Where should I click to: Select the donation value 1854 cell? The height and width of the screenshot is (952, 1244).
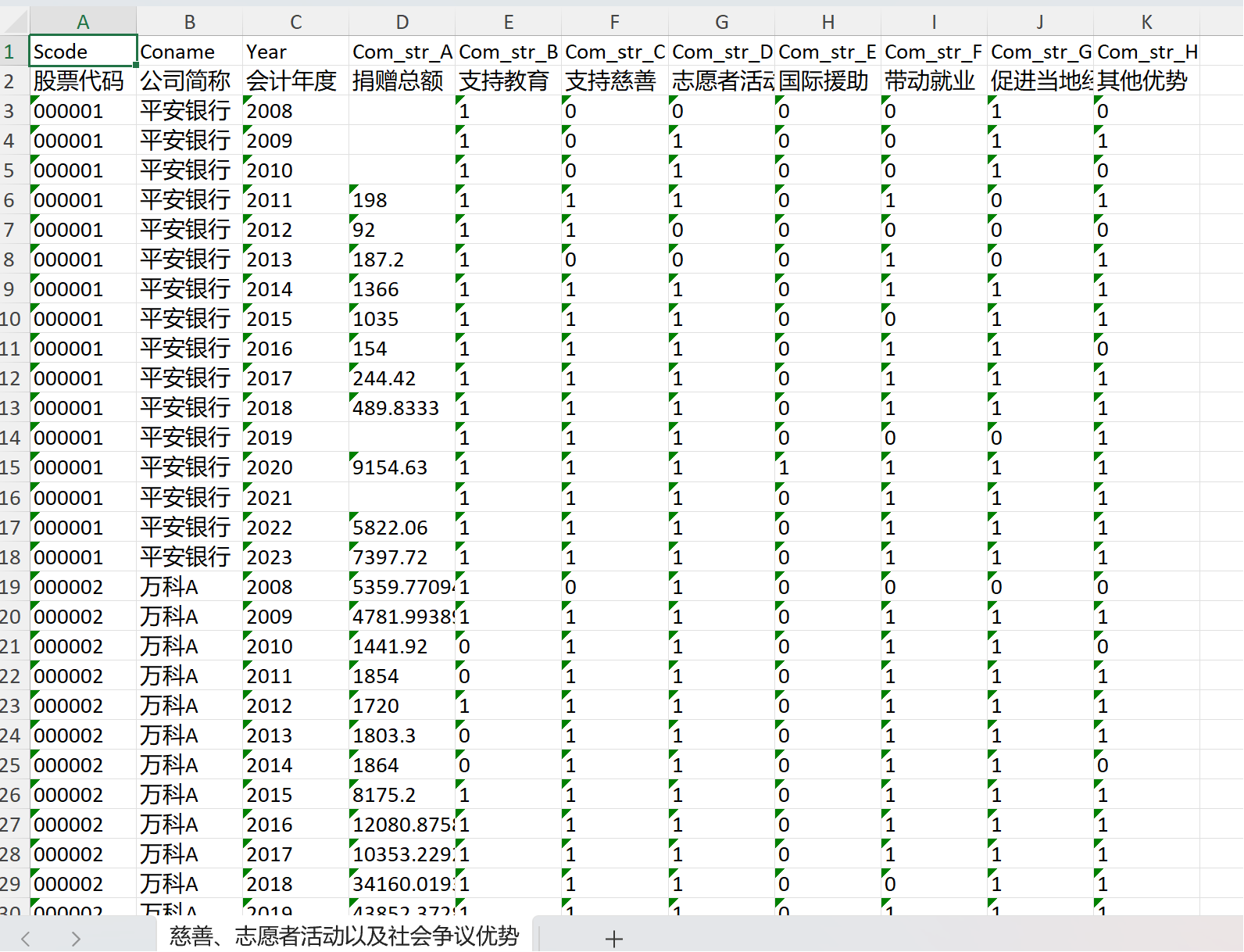coord(402,676)
